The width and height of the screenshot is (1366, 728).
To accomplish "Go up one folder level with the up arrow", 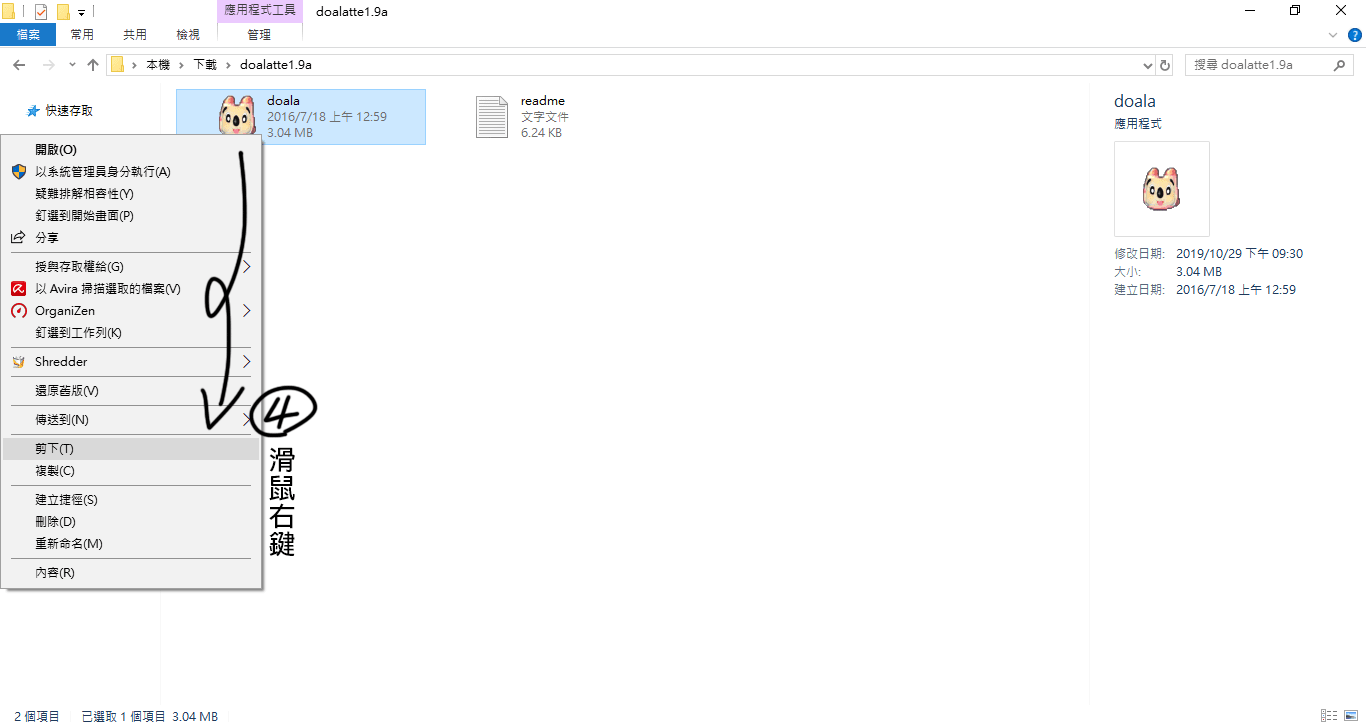I will click(93, 65).
